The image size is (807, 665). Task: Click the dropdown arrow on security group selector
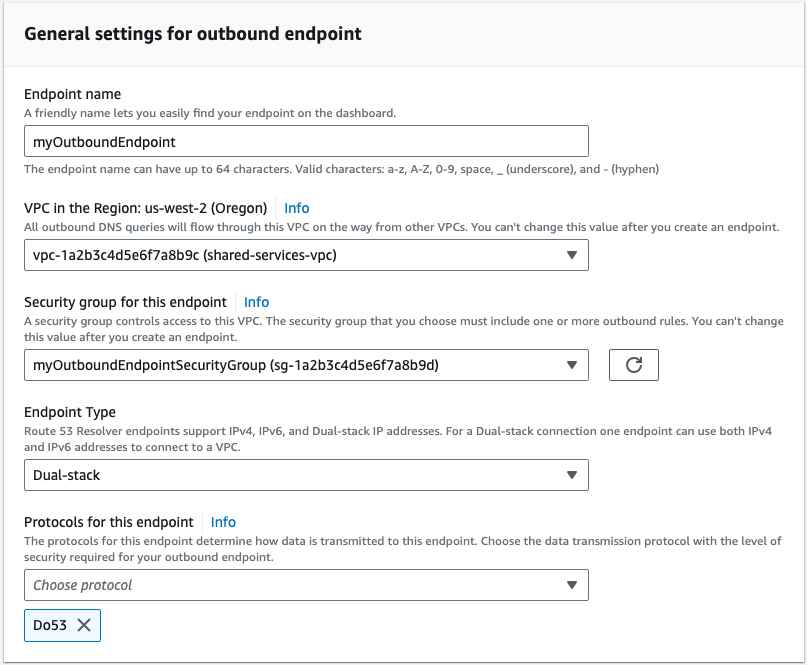click(573, 365)
